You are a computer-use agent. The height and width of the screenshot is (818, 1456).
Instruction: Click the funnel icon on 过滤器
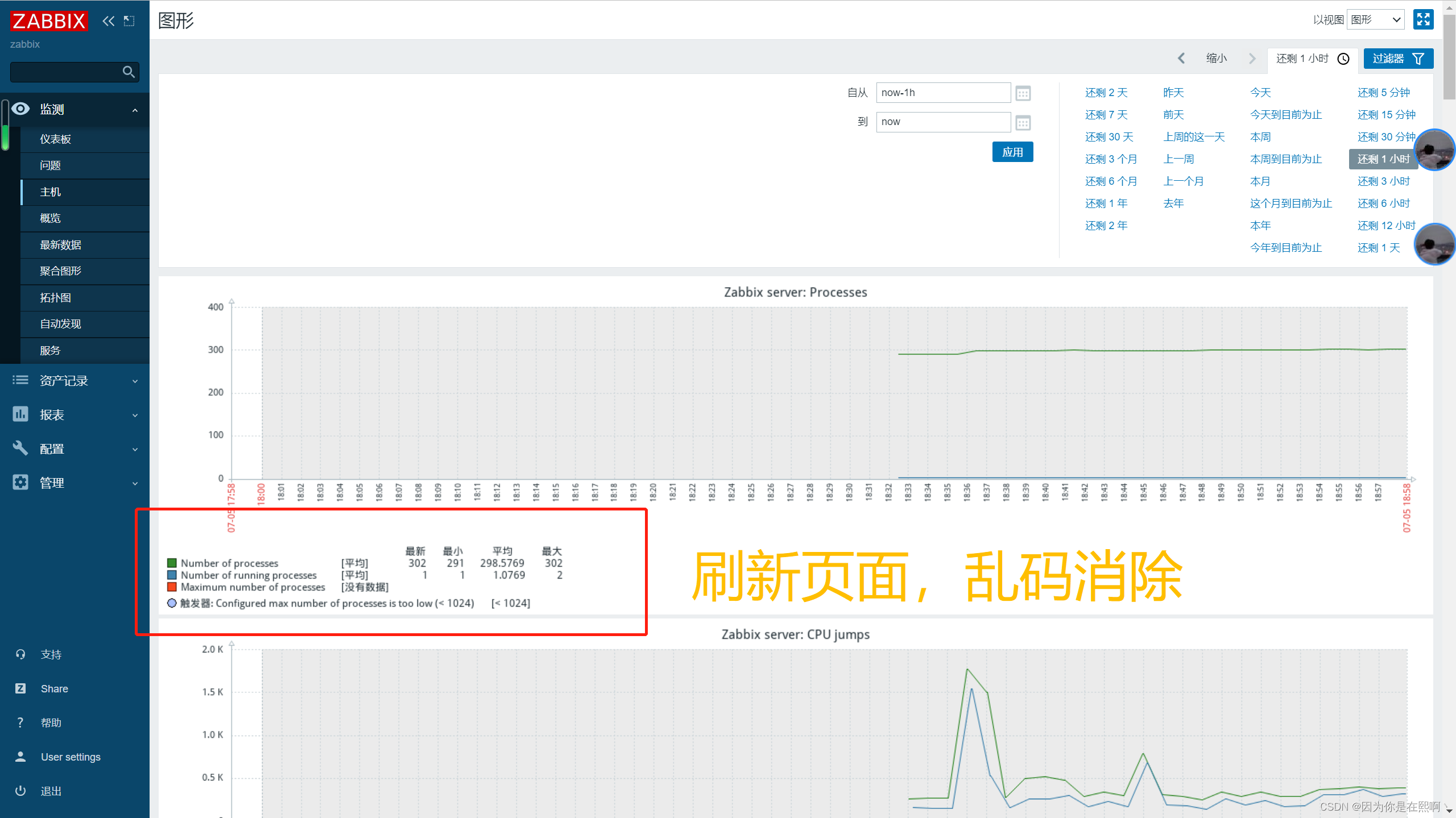1418,59
